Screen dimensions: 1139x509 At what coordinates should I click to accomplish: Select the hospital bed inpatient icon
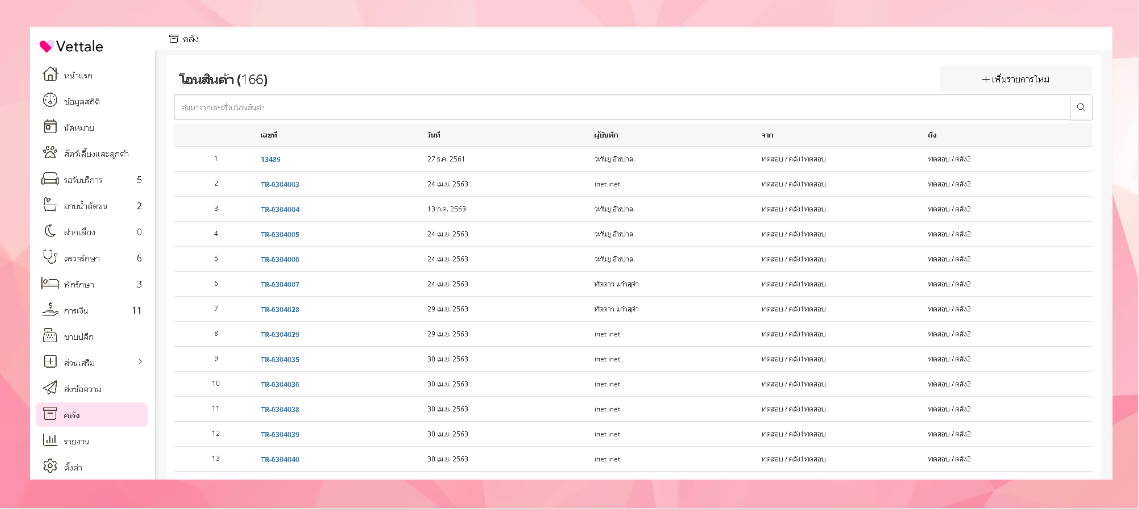pos(50,284)
